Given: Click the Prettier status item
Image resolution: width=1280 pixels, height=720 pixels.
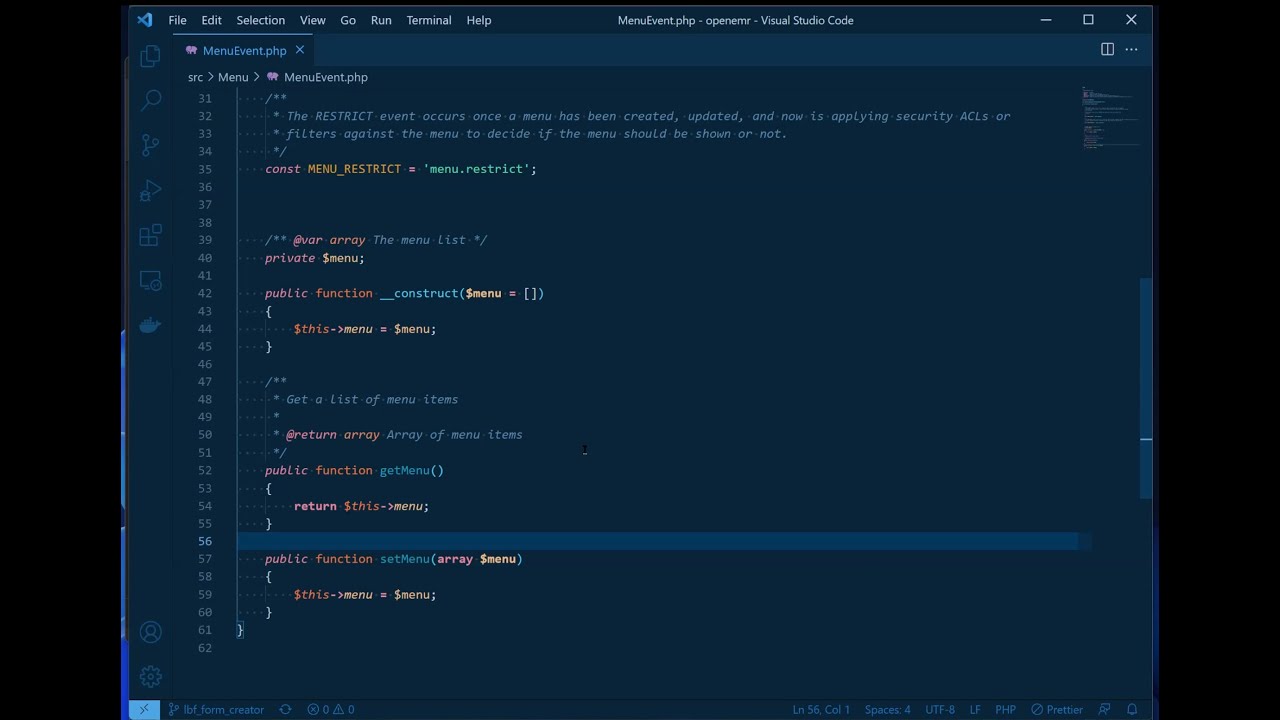Looking at the screenshot, I should pyautogui.click(x=1057, y=709).
